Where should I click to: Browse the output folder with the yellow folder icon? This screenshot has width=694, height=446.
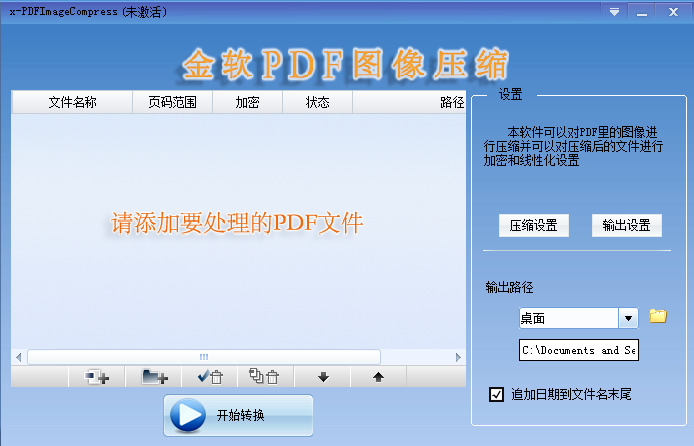pyautogui.click(x=658, y=316)
